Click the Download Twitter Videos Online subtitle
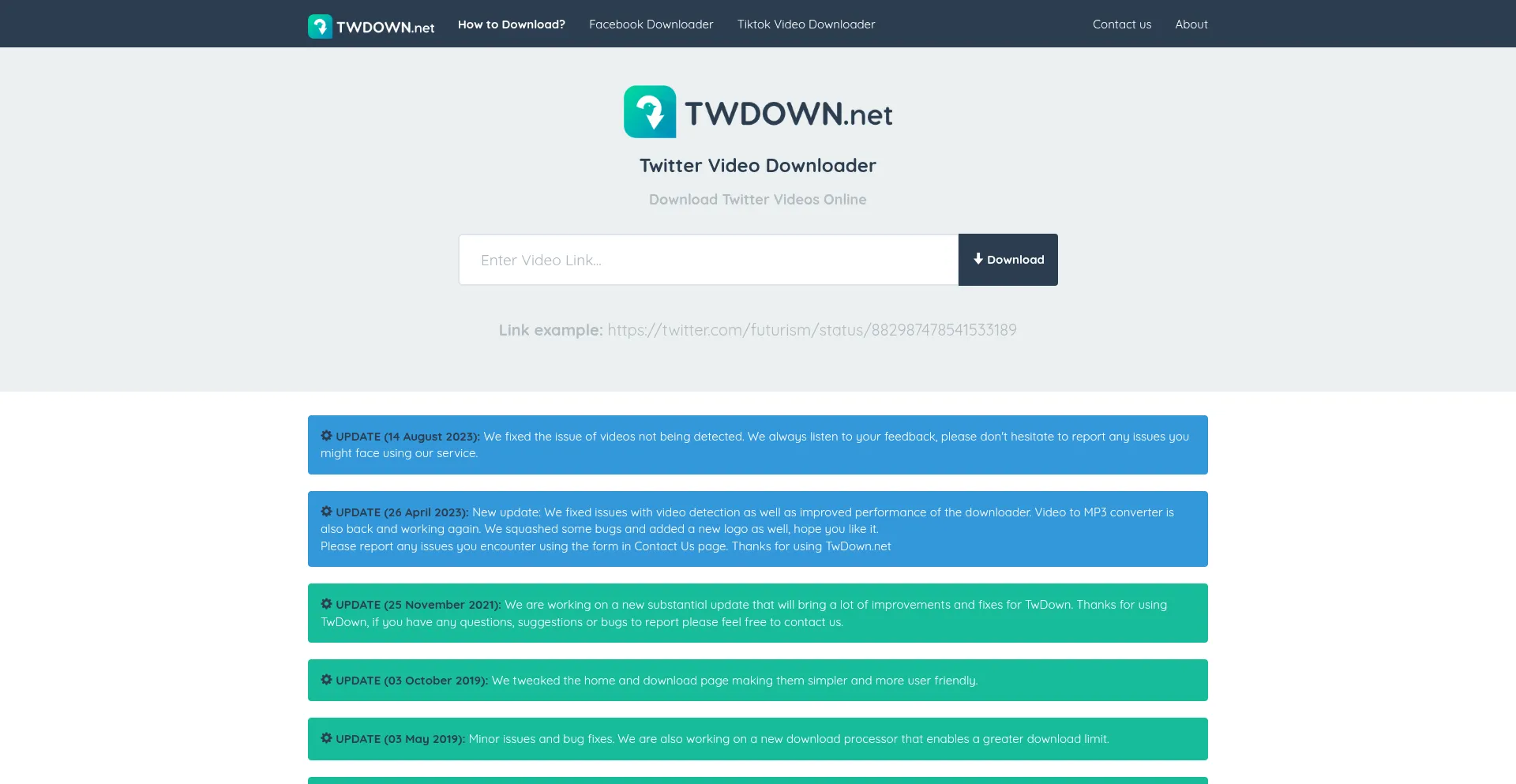Screen dimensions: 1516x784 (758, 200)
